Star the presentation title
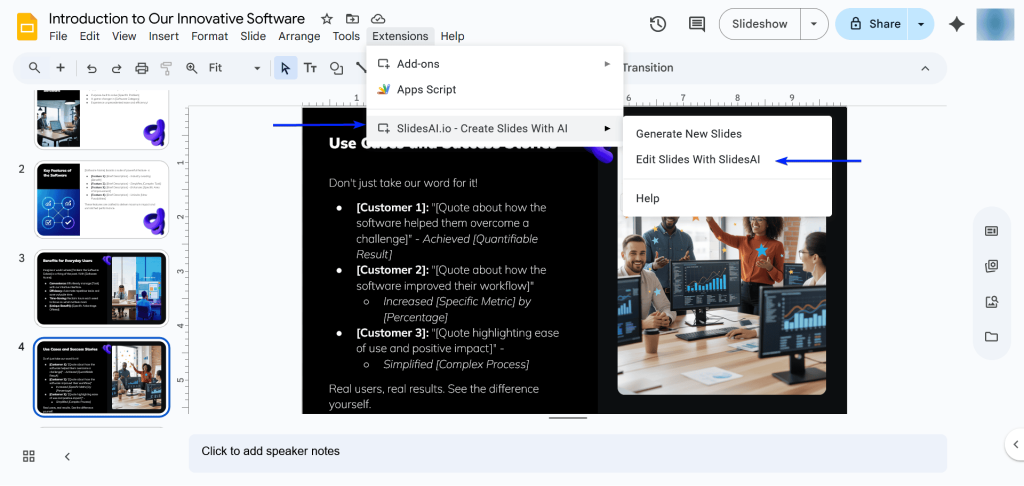The width and height of the screenshot is (1024, 486). pyautogui.click(x=327, y=19)
